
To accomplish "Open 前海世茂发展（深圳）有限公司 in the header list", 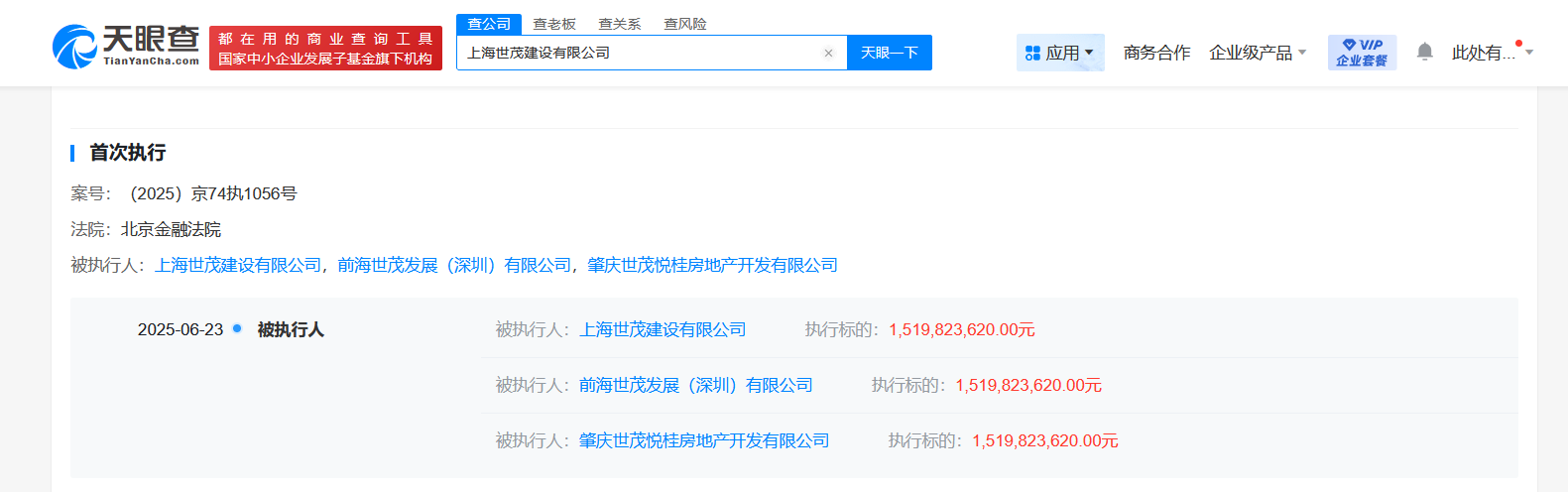I will coord(454,265).
